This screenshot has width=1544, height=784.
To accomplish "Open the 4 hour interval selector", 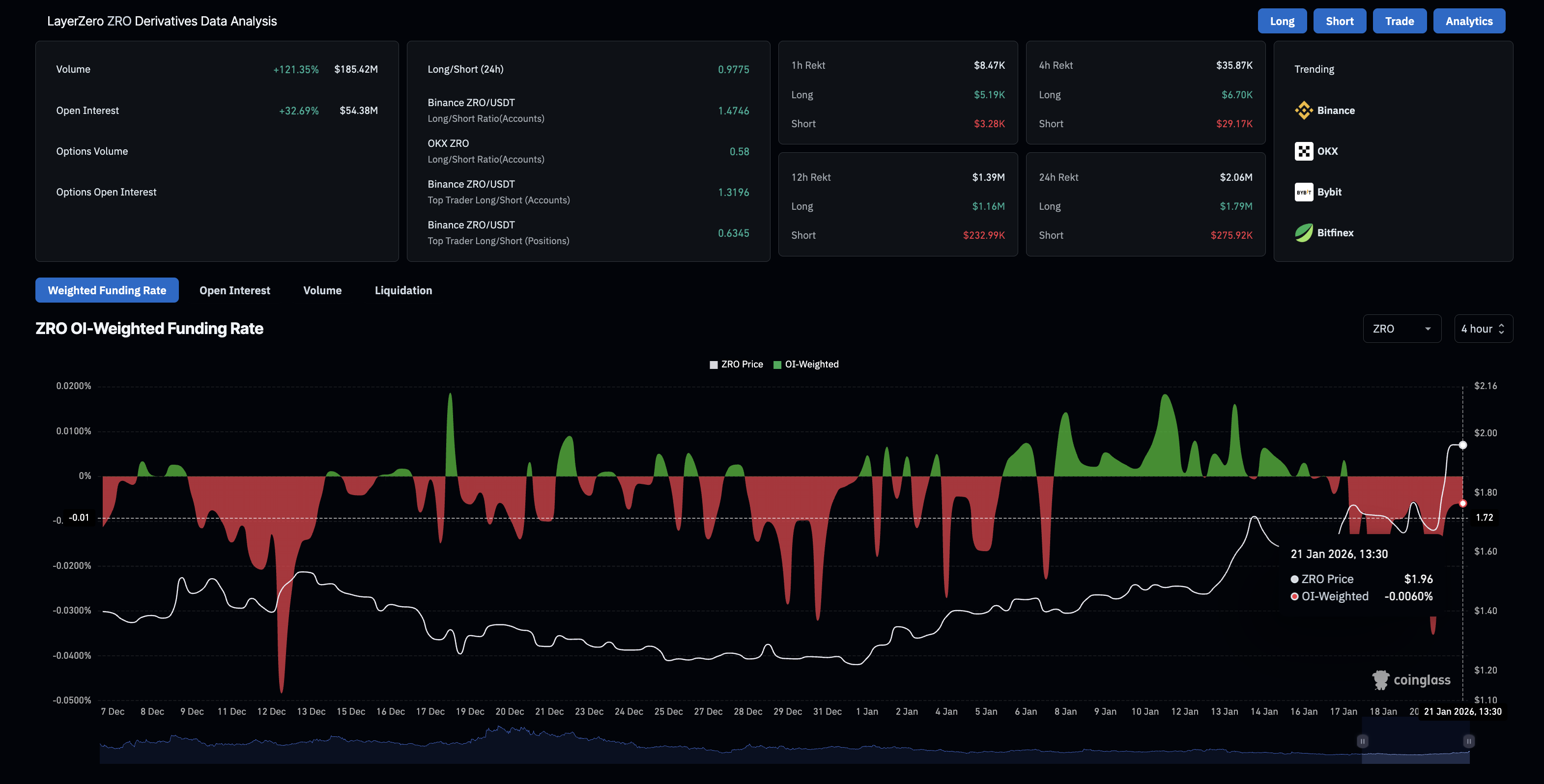I will click(x=1483, y=329).
